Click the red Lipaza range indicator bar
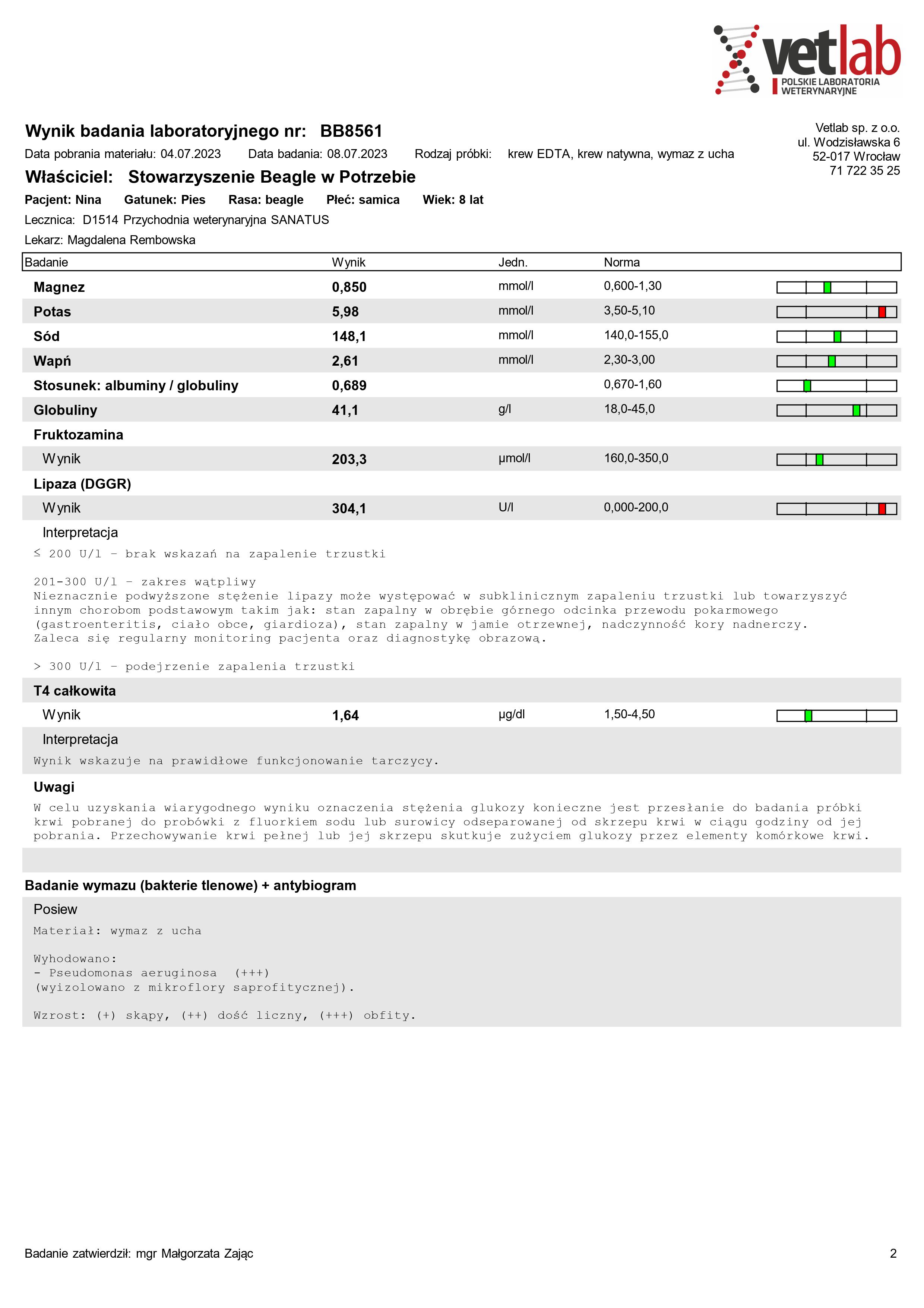Viewport: 924px width, 1308px height. coord(836,509)
